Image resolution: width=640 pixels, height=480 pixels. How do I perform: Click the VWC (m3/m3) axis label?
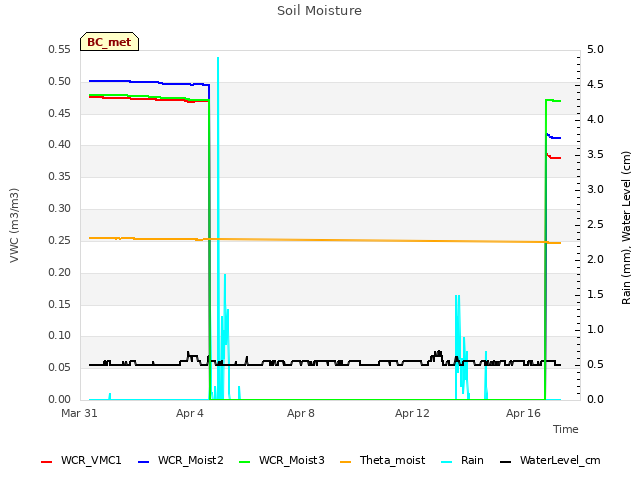14,225
